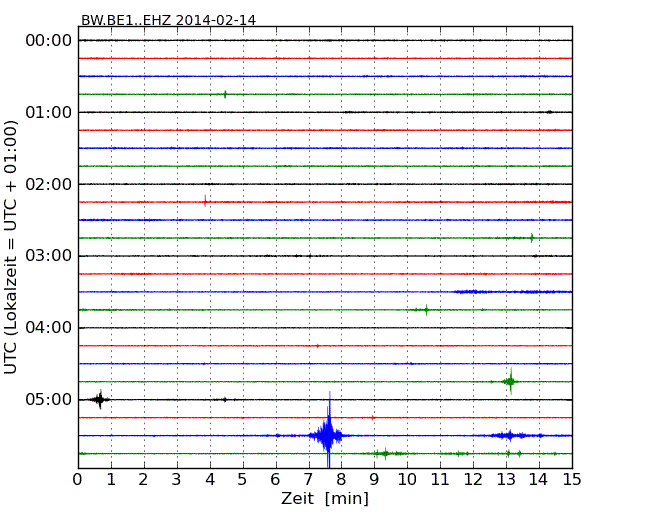Click the x-axis tick label 15
The image size is (650, 520).
pos(572,480)
